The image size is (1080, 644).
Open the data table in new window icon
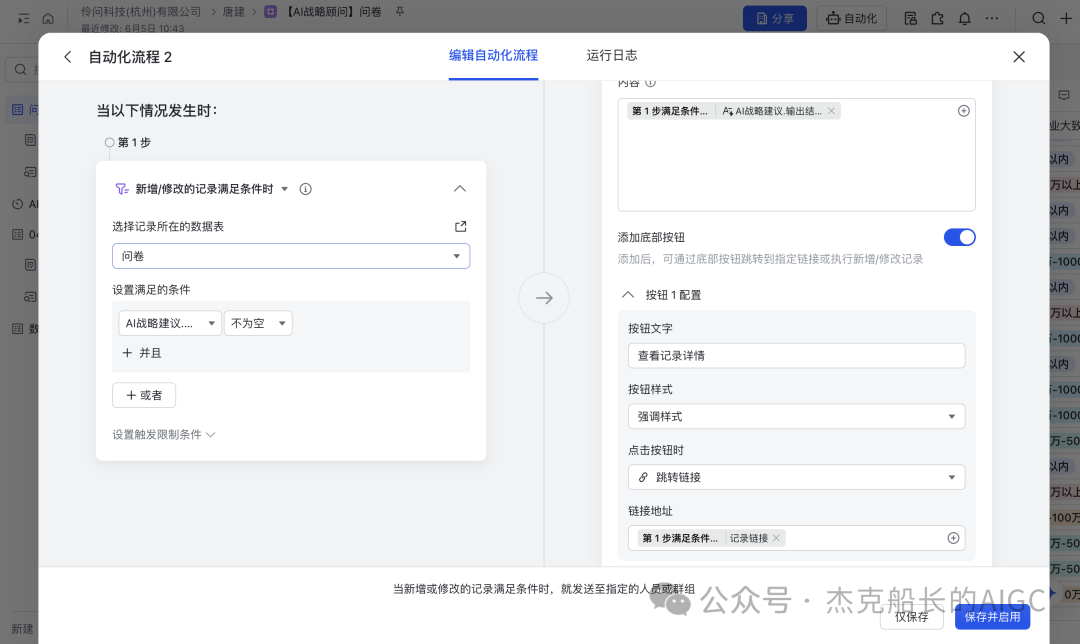(x=461, y=227)
